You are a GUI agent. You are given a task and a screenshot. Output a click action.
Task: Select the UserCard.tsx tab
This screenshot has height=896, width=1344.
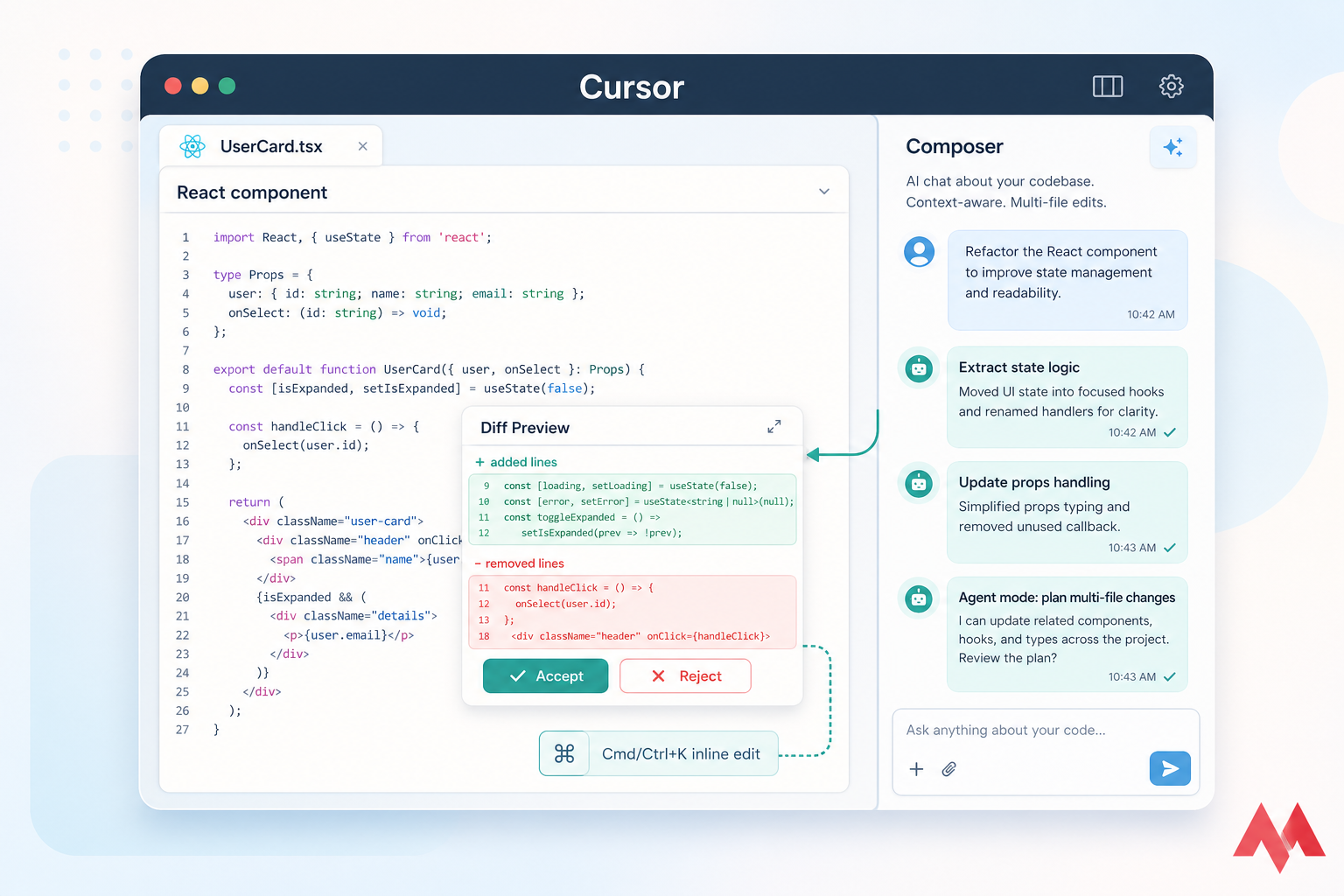click(x=271, y=146)
